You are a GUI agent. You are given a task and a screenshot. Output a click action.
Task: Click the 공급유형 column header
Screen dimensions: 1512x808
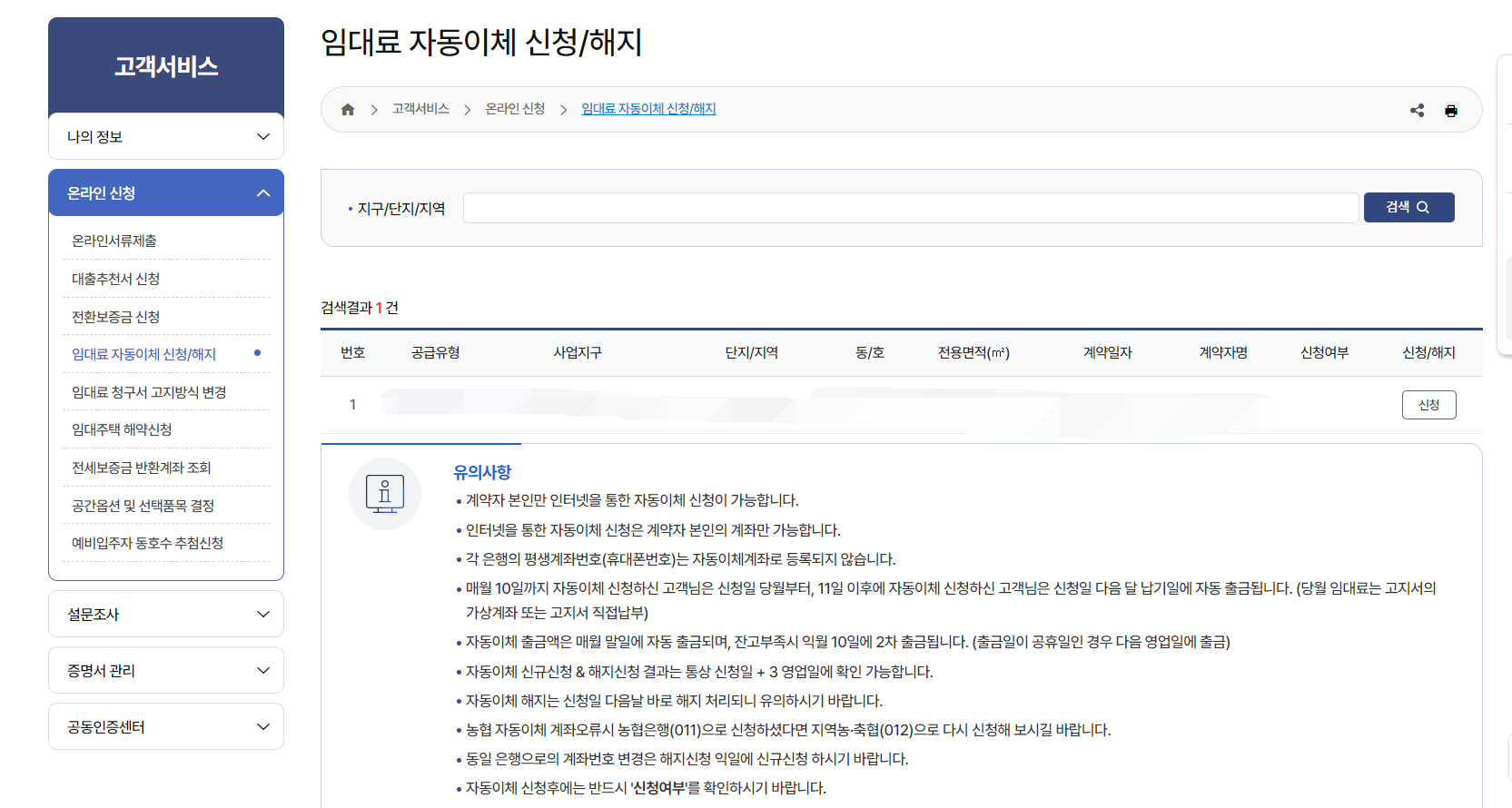pos(435,352)
